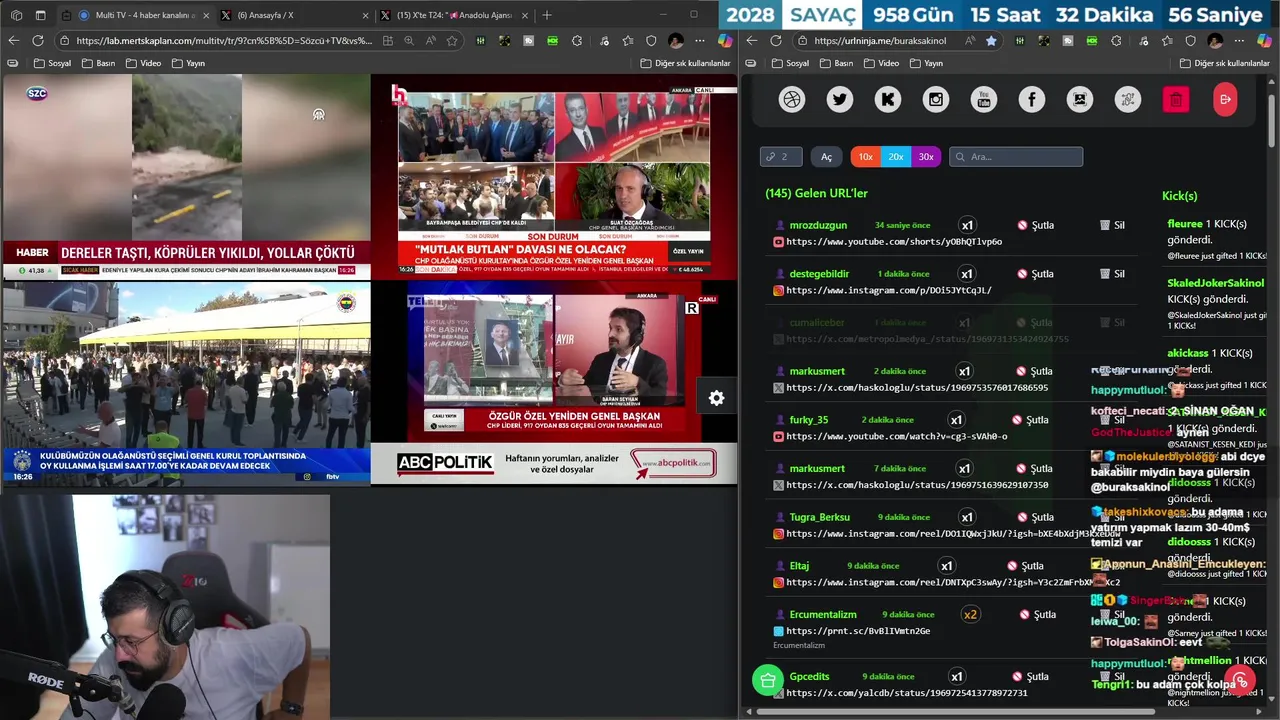Click Şutla on mrozduzgun's row
1280x720 pixels.
(x=1036, y=225)
